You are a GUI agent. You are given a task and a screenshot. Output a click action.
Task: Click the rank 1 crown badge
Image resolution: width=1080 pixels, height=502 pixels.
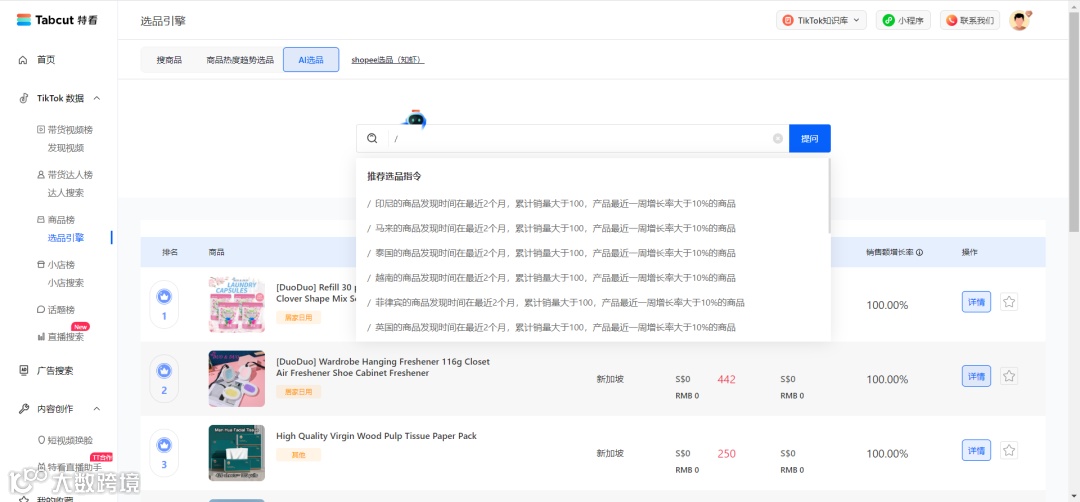point(164,297)
